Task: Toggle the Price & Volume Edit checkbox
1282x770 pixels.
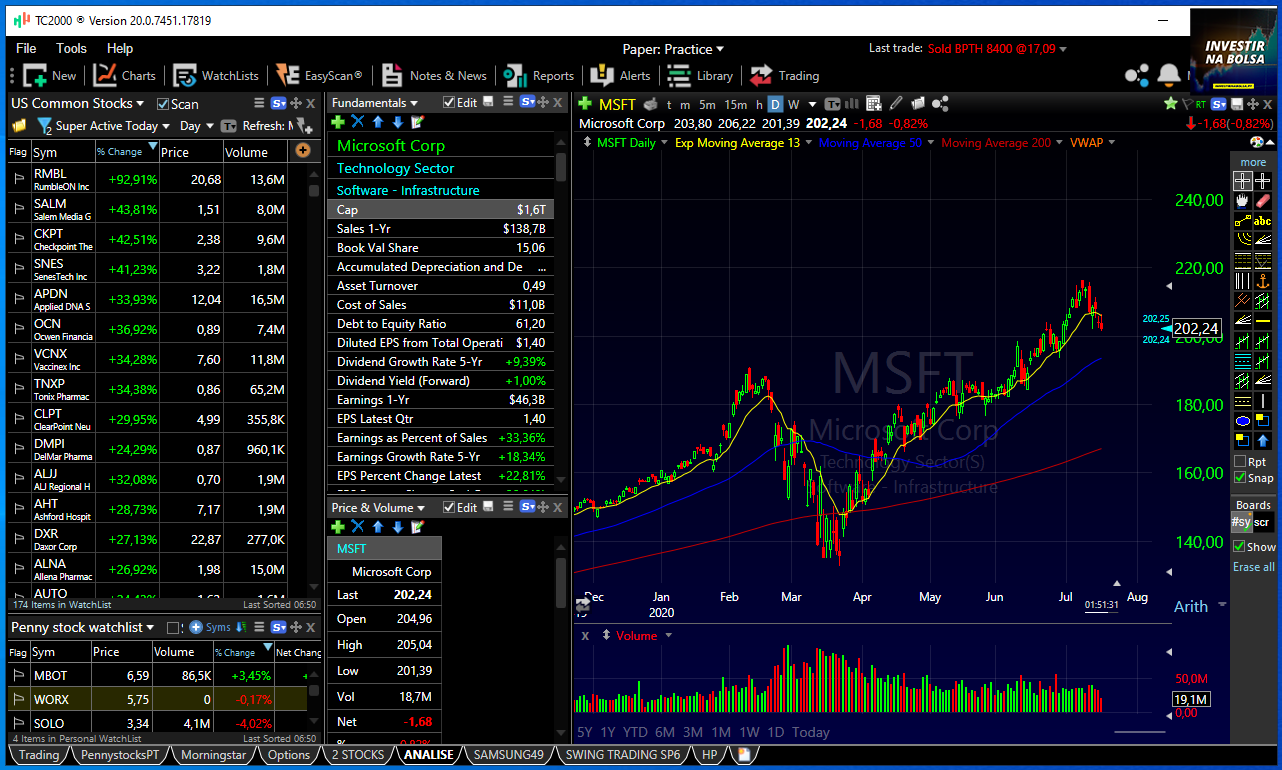Action: coord(449,508)
